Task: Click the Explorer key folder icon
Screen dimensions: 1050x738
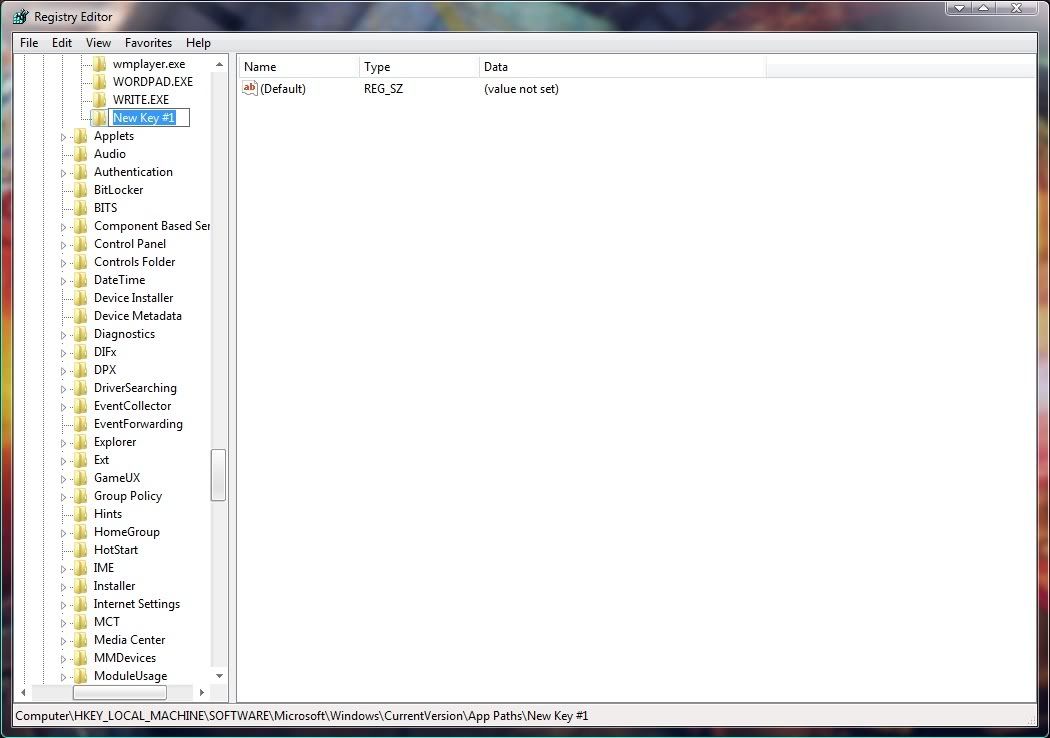Action: click(81, 442)
